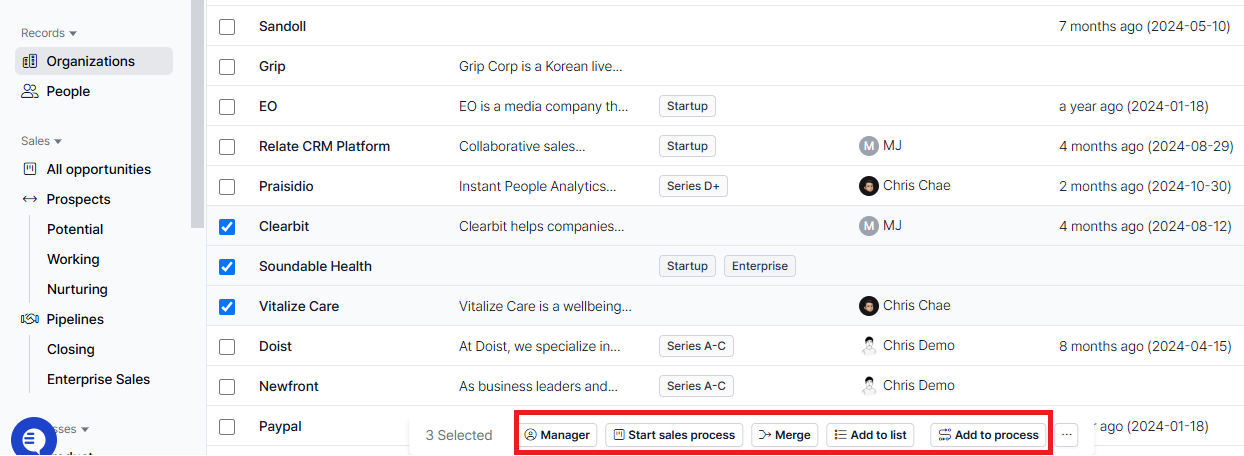Click the Add to process button
The height and width of the screenshot is (456, 1244).
[x=989, y=435]
